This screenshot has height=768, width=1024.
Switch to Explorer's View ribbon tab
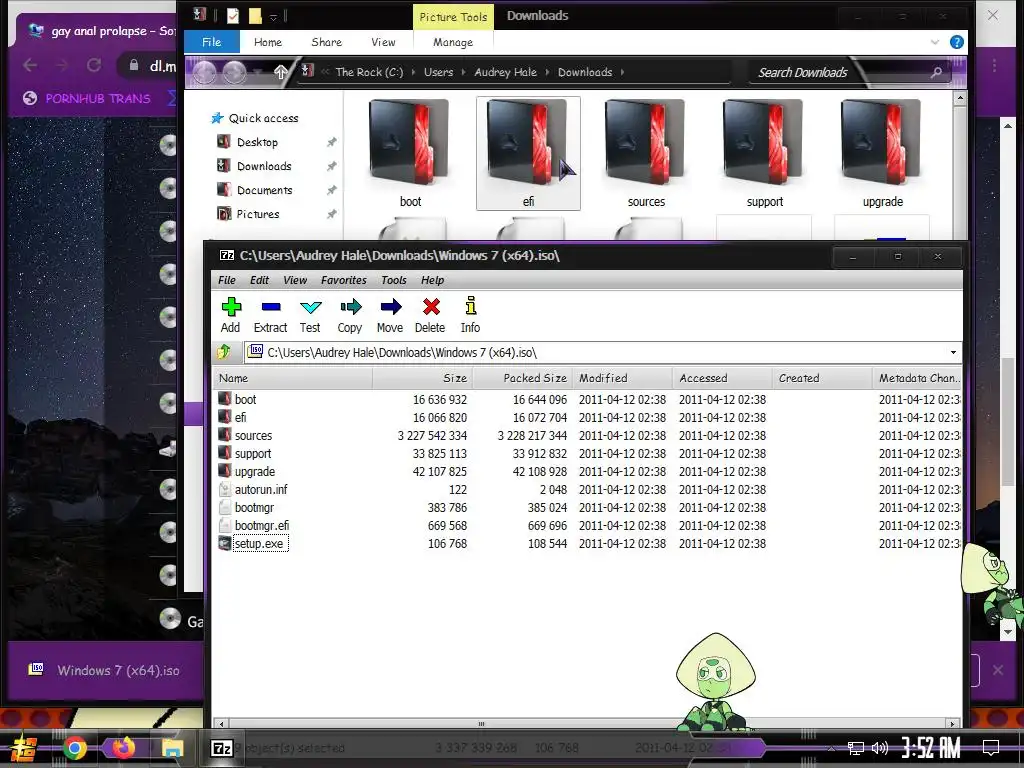(x=383, y=42)
